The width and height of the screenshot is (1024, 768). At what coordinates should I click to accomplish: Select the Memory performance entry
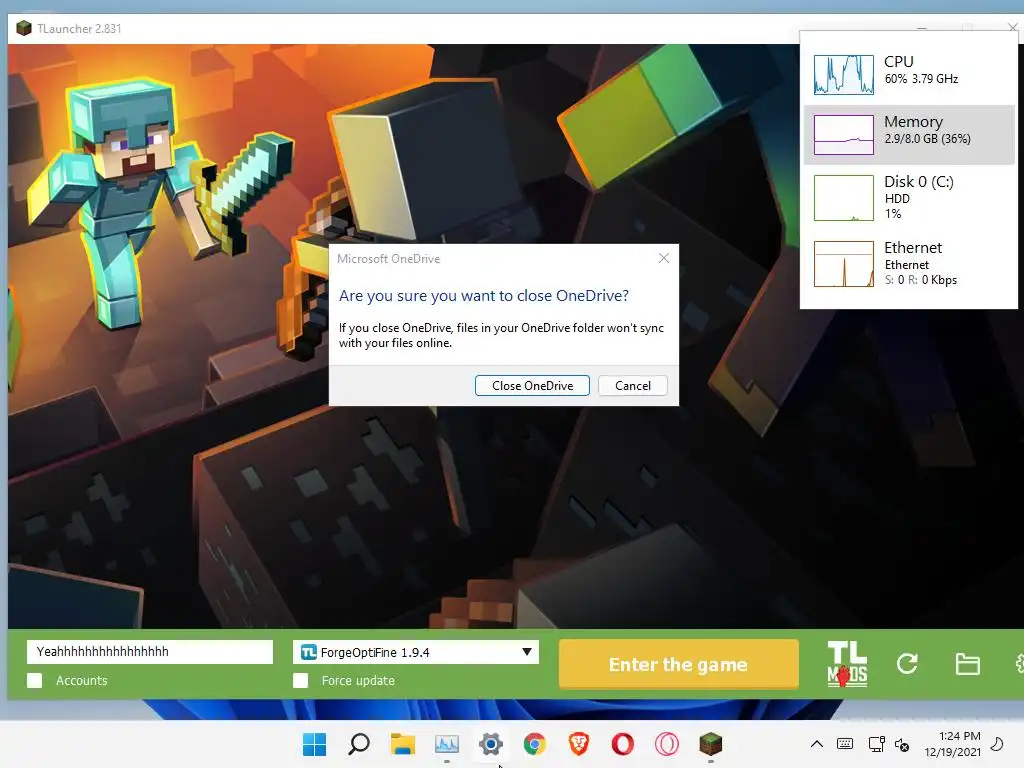pyautogui.click(x=909, y=135)
